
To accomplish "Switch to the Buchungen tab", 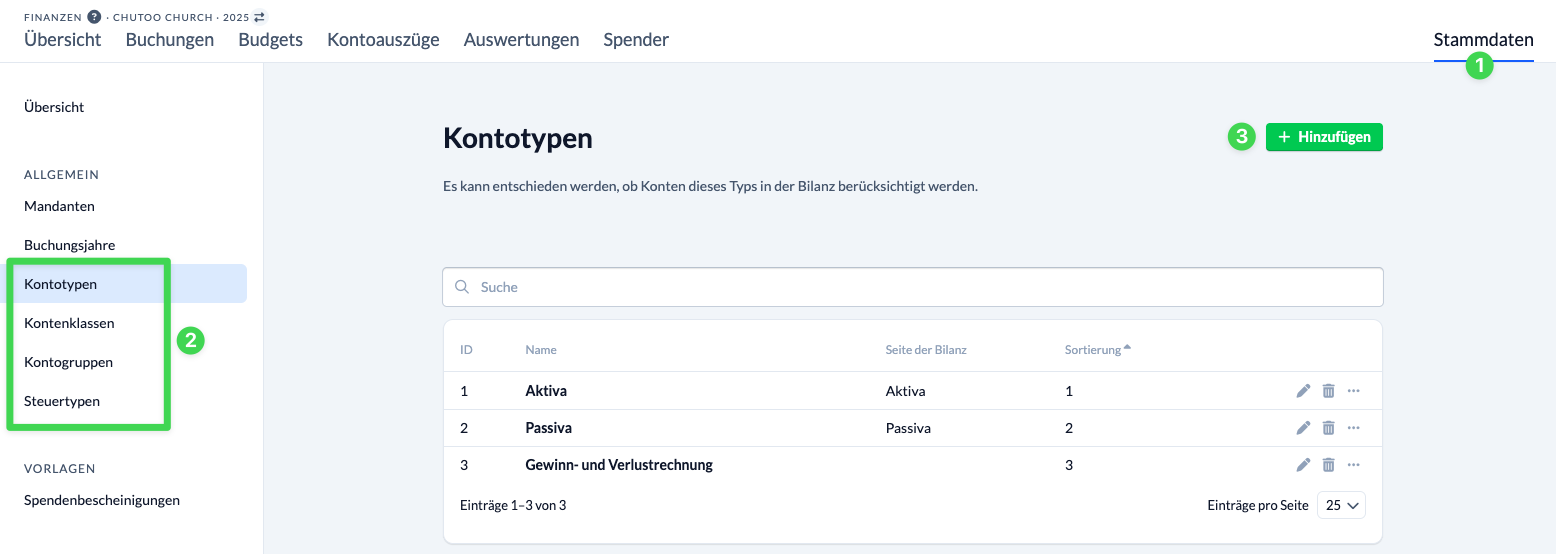I will click(170, 40).
